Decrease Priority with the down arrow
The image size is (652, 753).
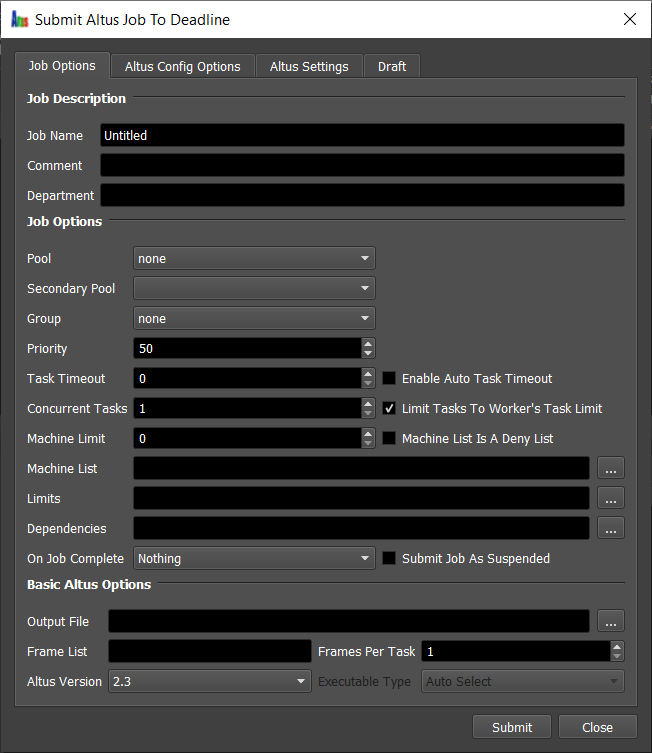pyautogui.click(x=368, y=353)
